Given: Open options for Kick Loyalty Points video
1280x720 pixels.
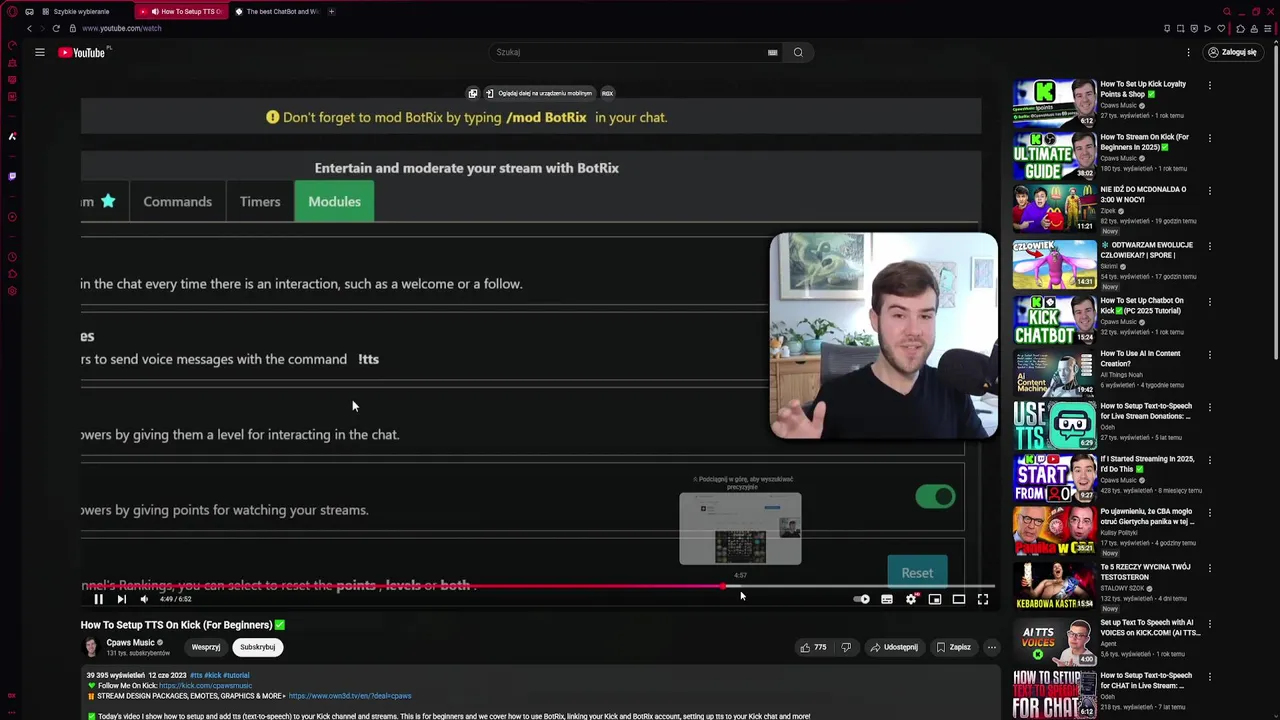Looking at the screenshot, I should (x=1210, y=85).
